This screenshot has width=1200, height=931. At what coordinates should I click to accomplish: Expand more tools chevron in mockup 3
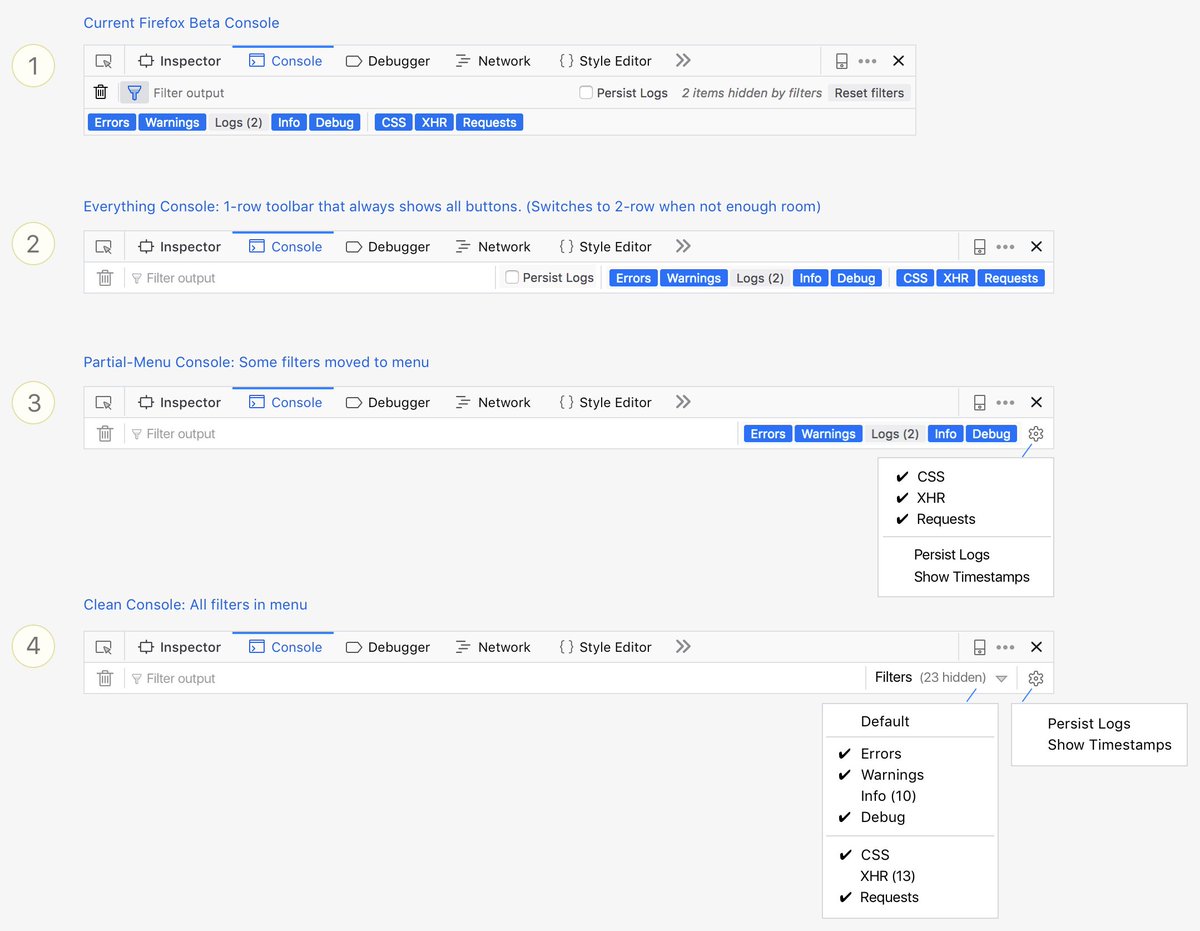pyautogui.click(x=683, y=403)
